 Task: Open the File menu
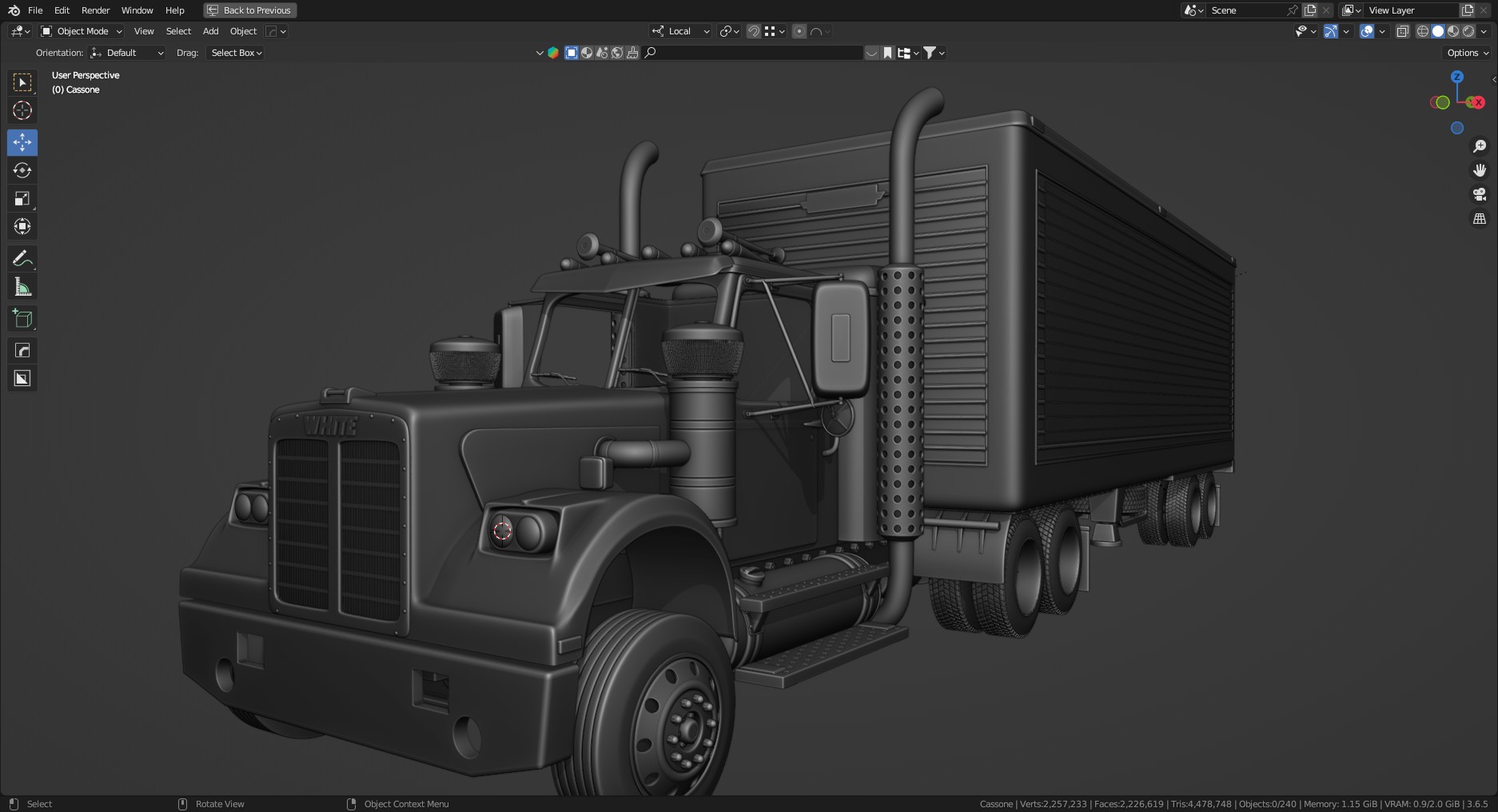pyautogui.click(x=35, y=10)
